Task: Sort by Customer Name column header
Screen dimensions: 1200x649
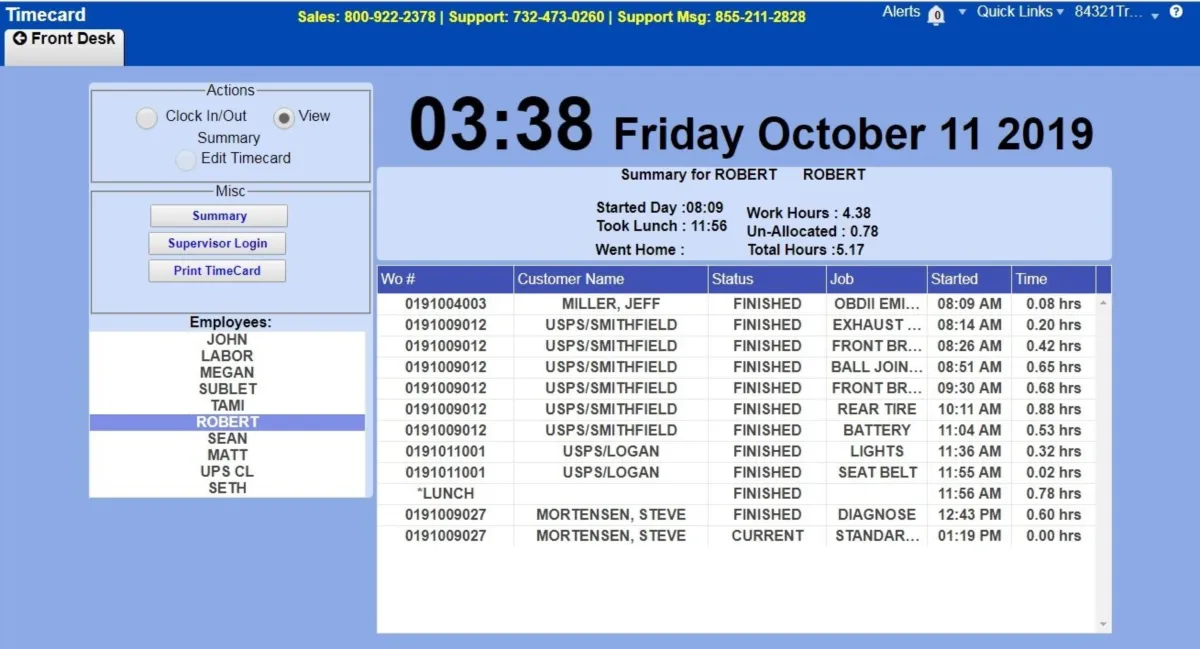Action: click(611, 279)
